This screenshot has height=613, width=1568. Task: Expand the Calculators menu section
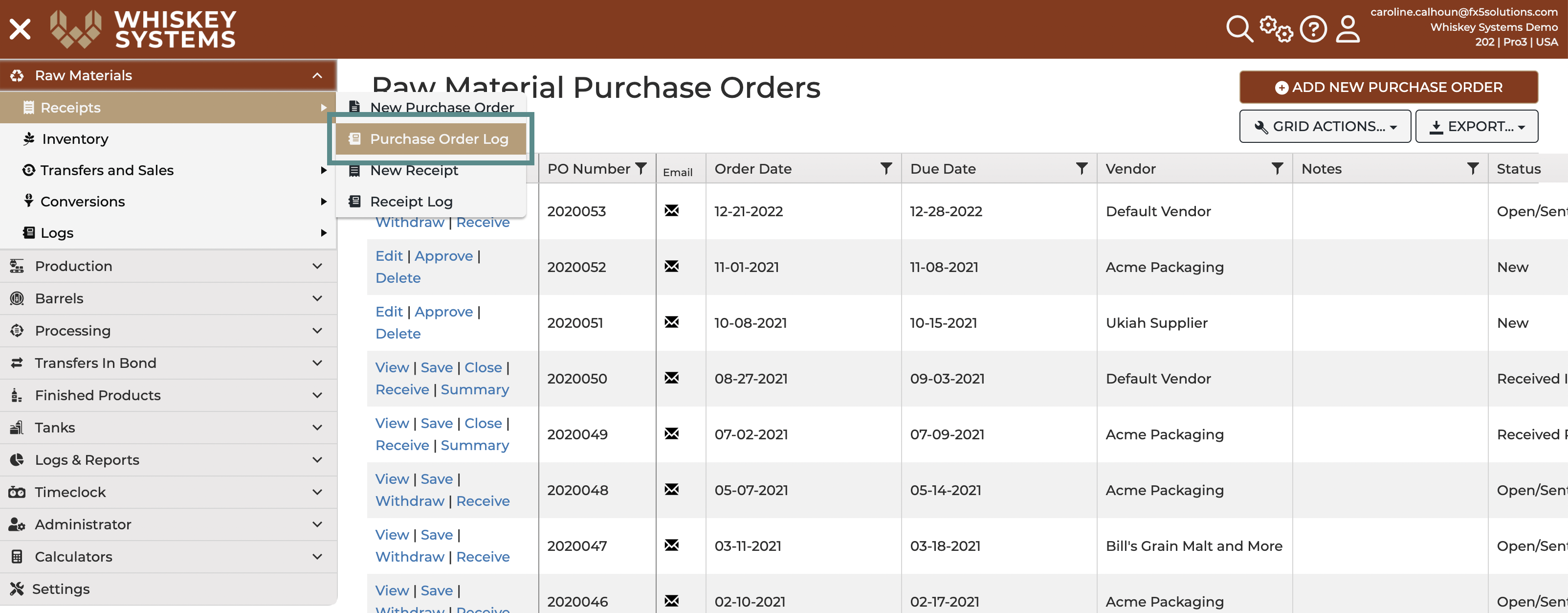point(168,557)
